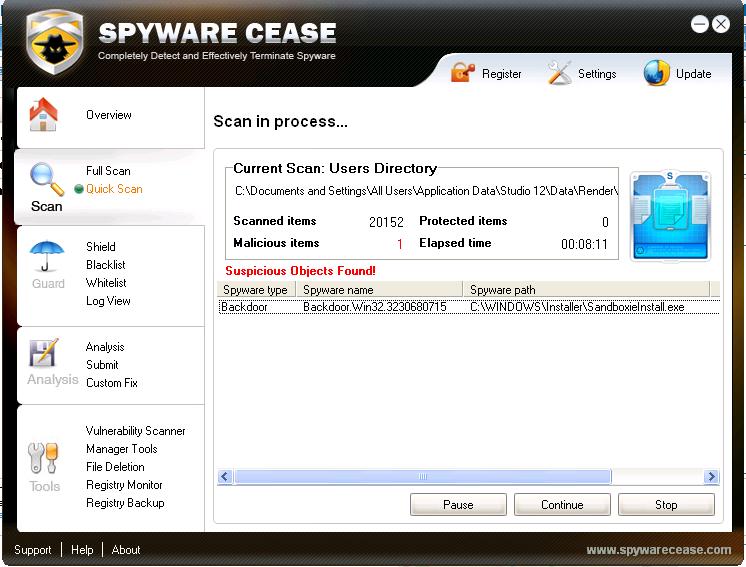Open Manager Tools
This screenshot has height=567, width=746.
point(121,449)
